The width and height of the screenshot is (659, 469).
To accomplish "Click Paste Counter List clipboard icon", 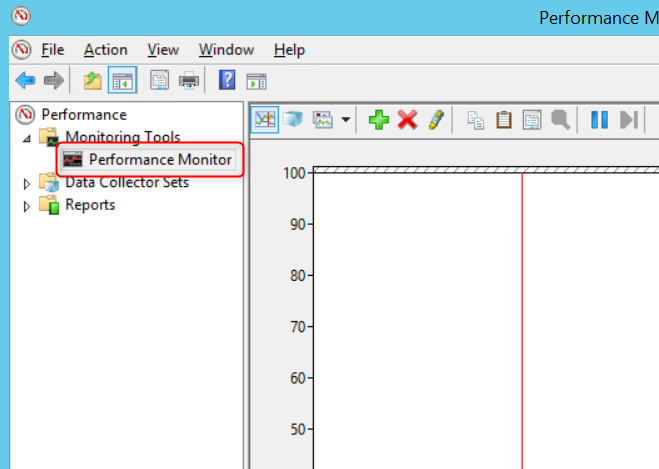I will [x=503, y=120].
